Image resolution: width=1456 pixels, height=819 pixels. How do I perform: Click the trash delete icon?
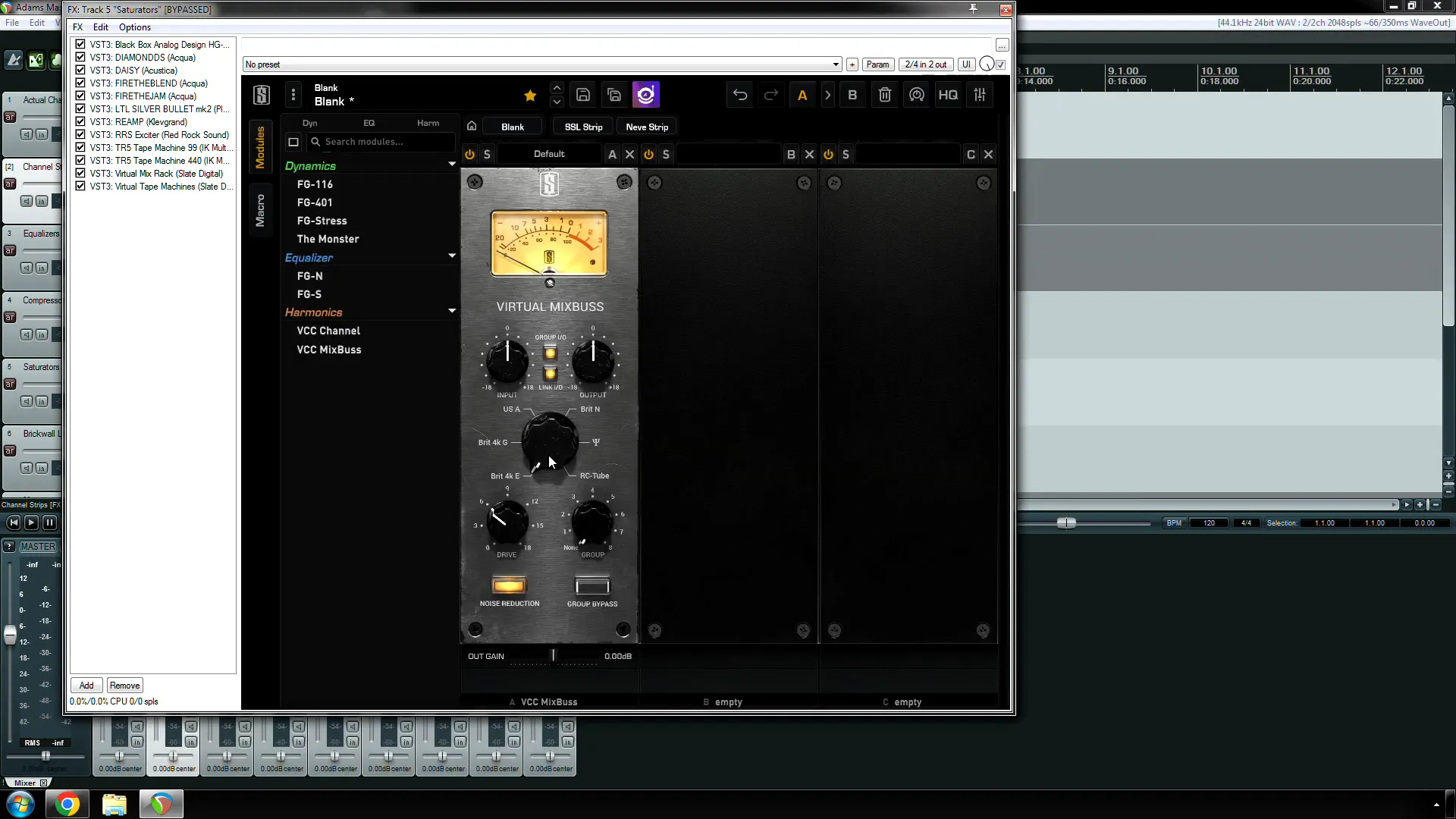pos(884,95)
